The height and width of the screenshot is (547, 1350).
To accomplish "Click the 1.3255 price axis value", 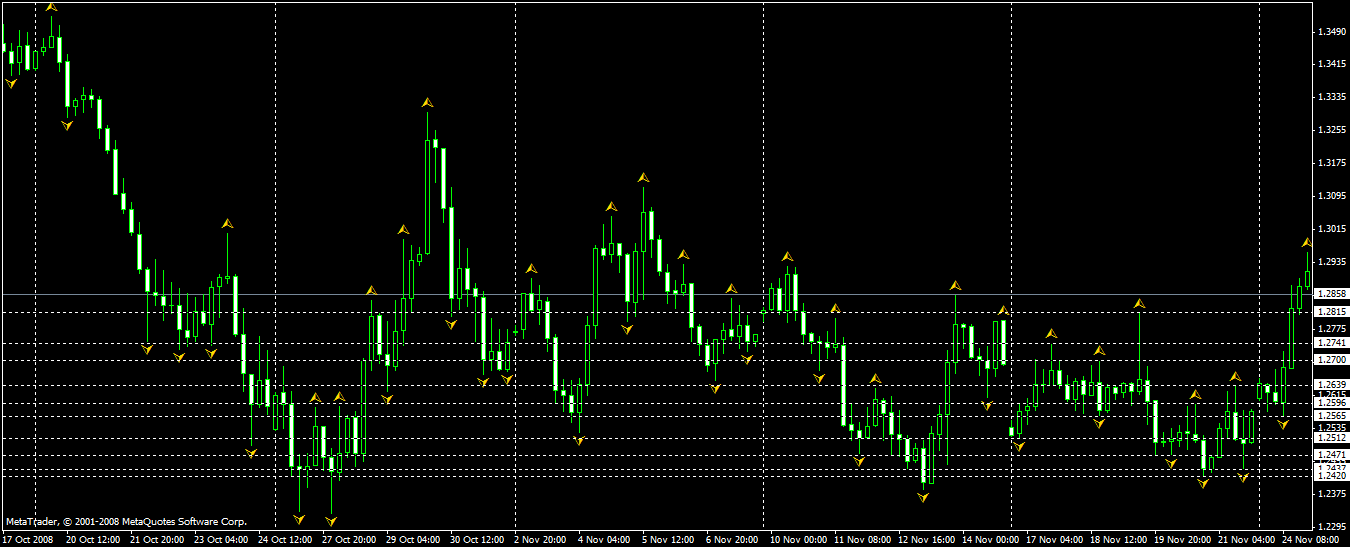I will (x=1331, y=131).
